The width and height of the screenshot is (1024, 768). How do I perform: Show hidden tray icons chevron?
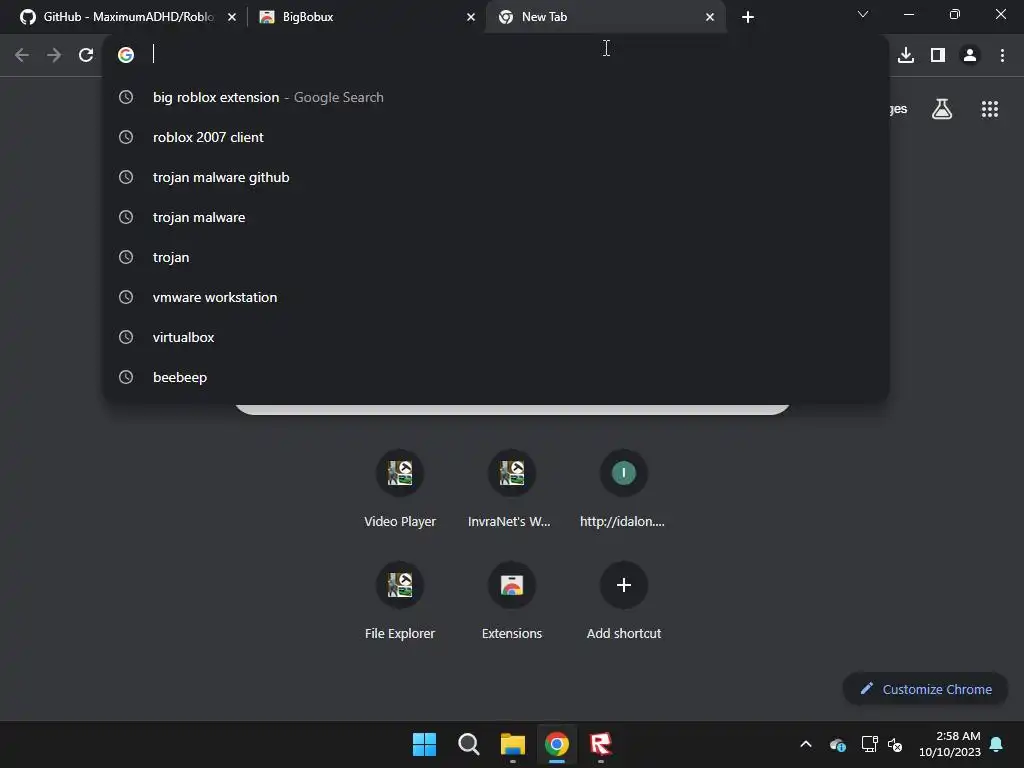click(806, 744)
